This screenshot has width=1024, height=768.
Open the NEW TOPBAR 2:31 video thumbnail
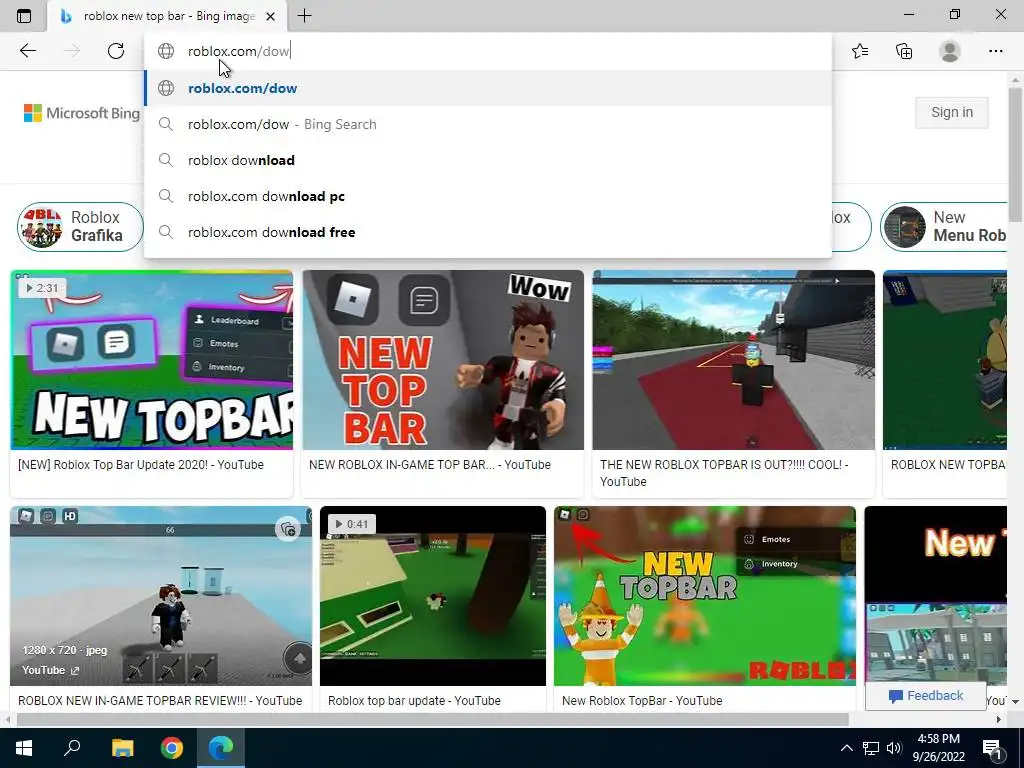click(152, 360)
